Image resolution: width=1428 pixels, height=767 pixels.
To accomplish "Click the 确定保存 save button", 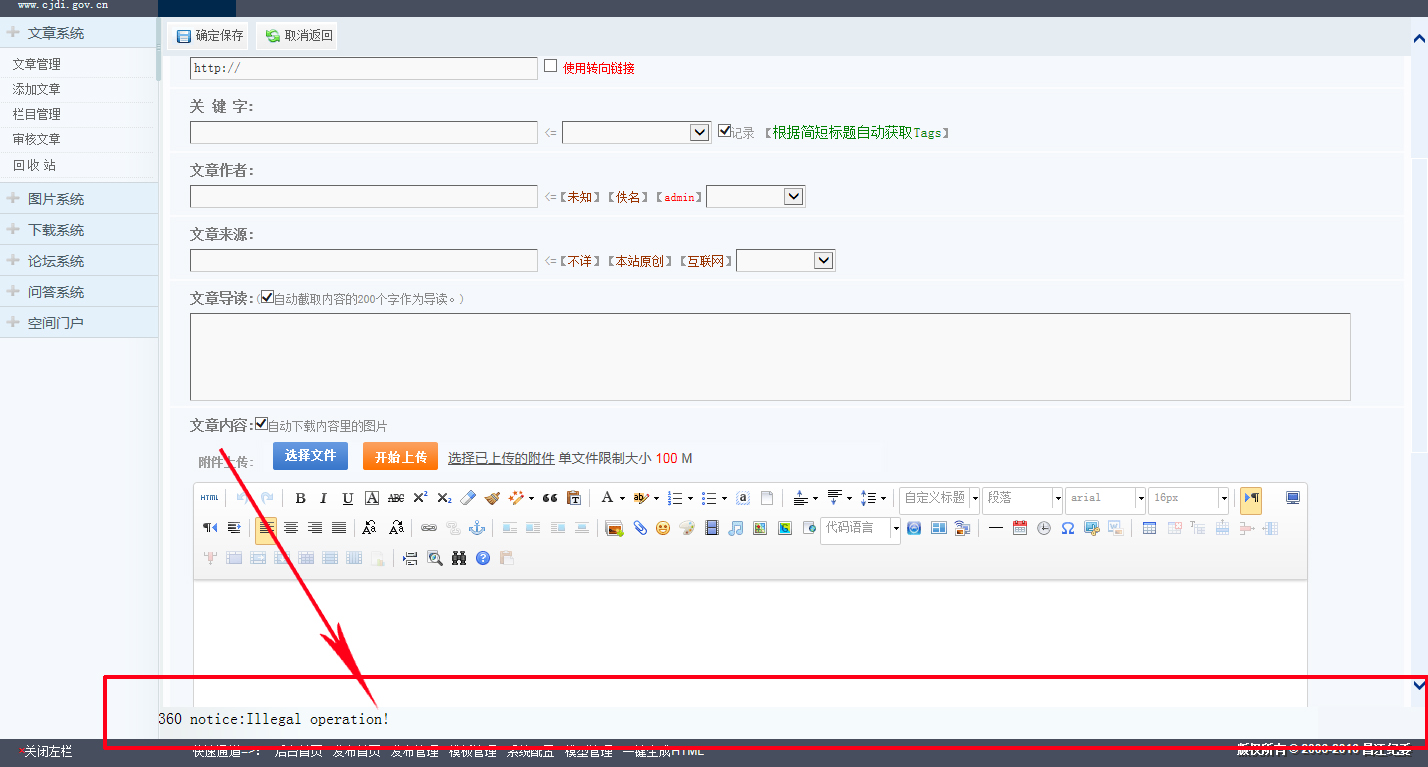I will (209, 36).
